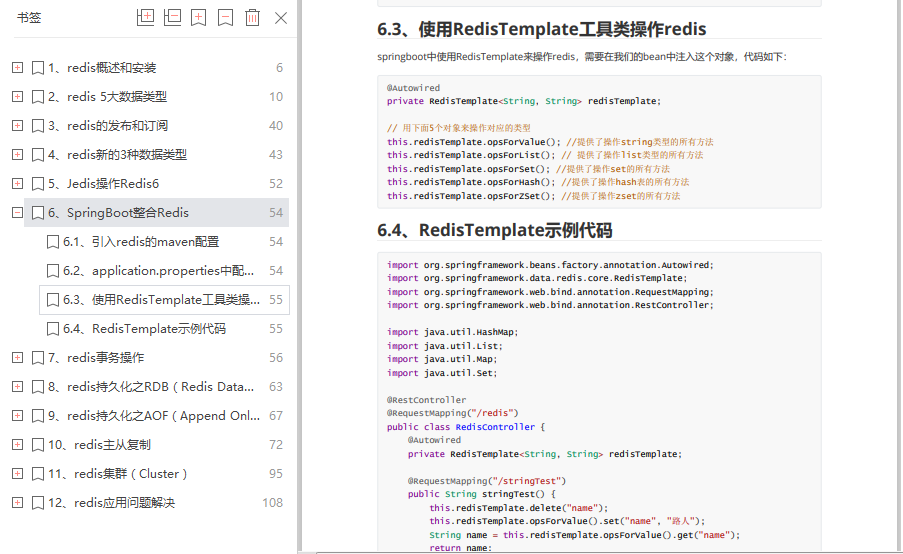The width and height of the screenshot is (903, 554).
Task: Select bookmark '5、Jedis操作Redis6'
Action: click(104, 184)
